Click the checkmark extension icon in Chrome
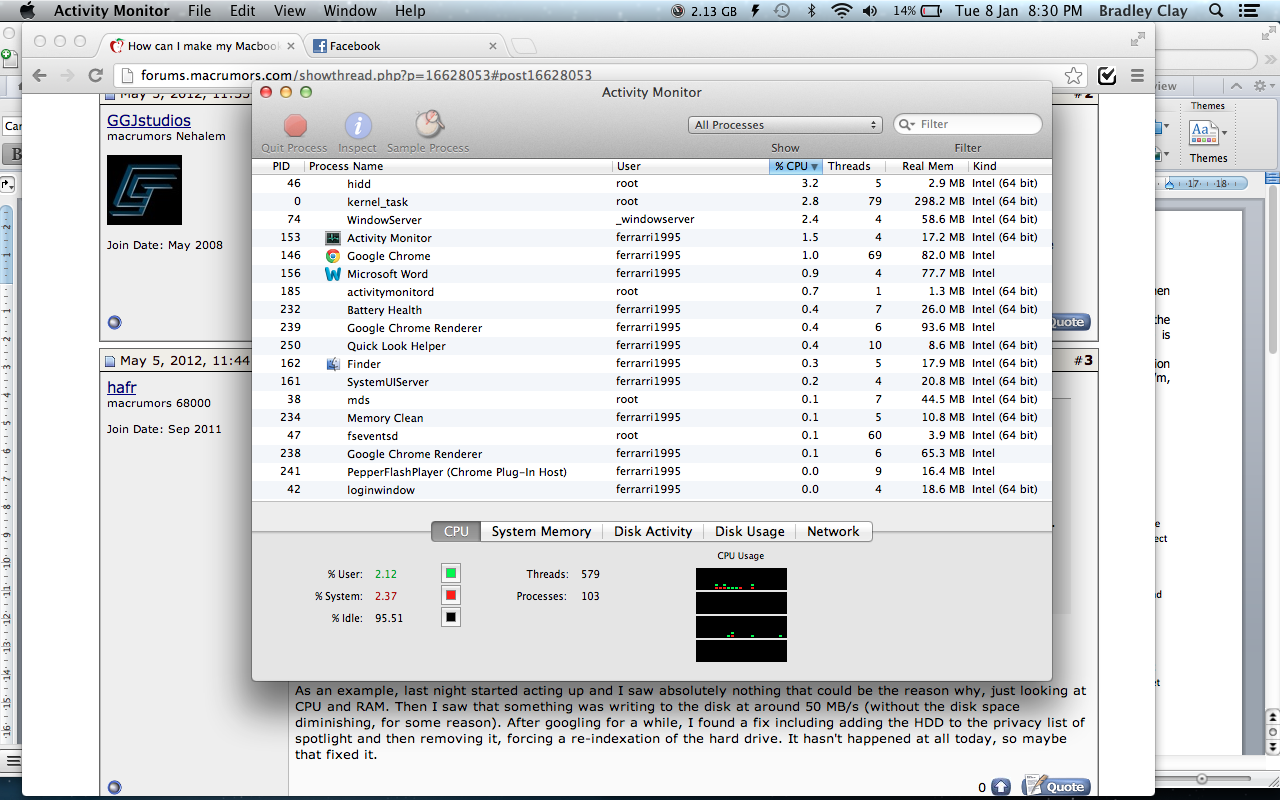1280x800 pixels. 1107,75
